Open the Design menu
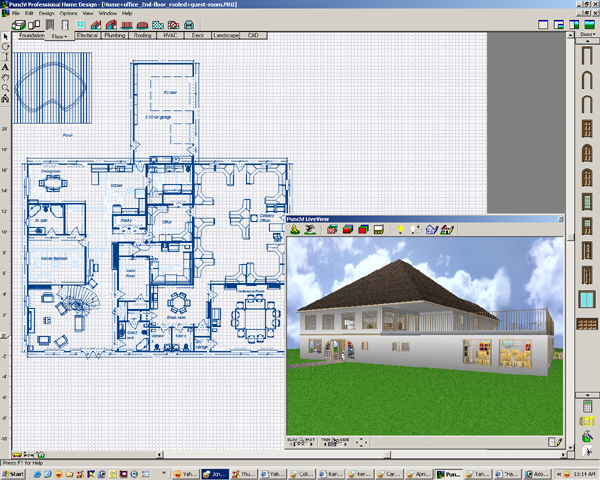Image resolution: width=600 pixels, height=480 pixels. pos(46,13)
